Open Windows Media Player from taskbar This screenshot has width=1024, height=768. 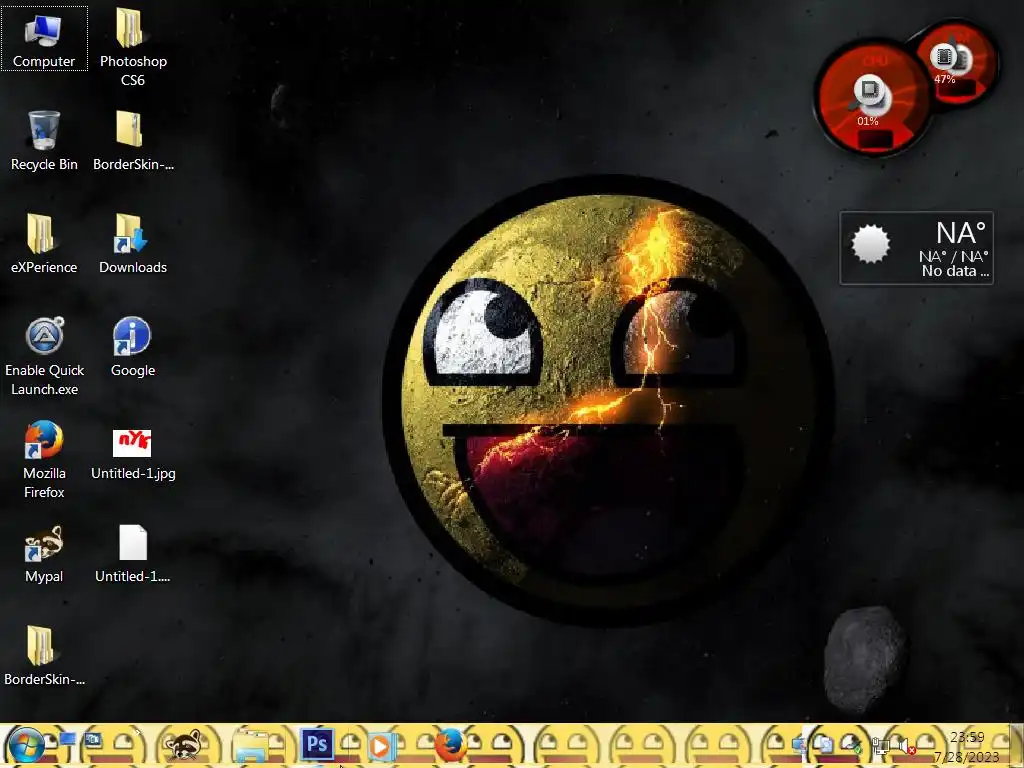coord(381,746)
